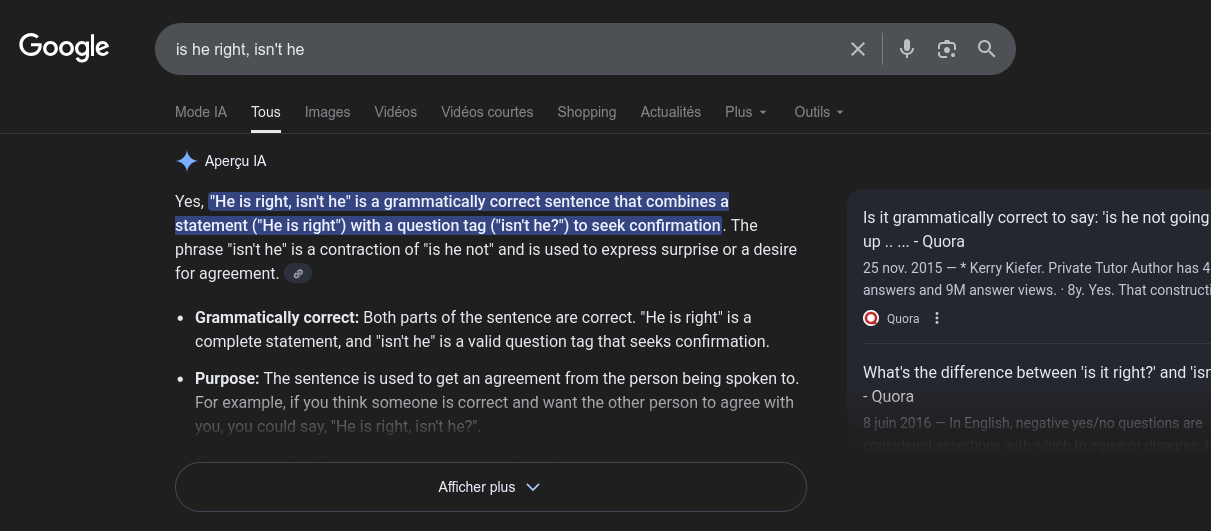The image size is (1211, 531).
Task: Open the source link chip icon
Action: pyautogui.click(x=298, y=273)
